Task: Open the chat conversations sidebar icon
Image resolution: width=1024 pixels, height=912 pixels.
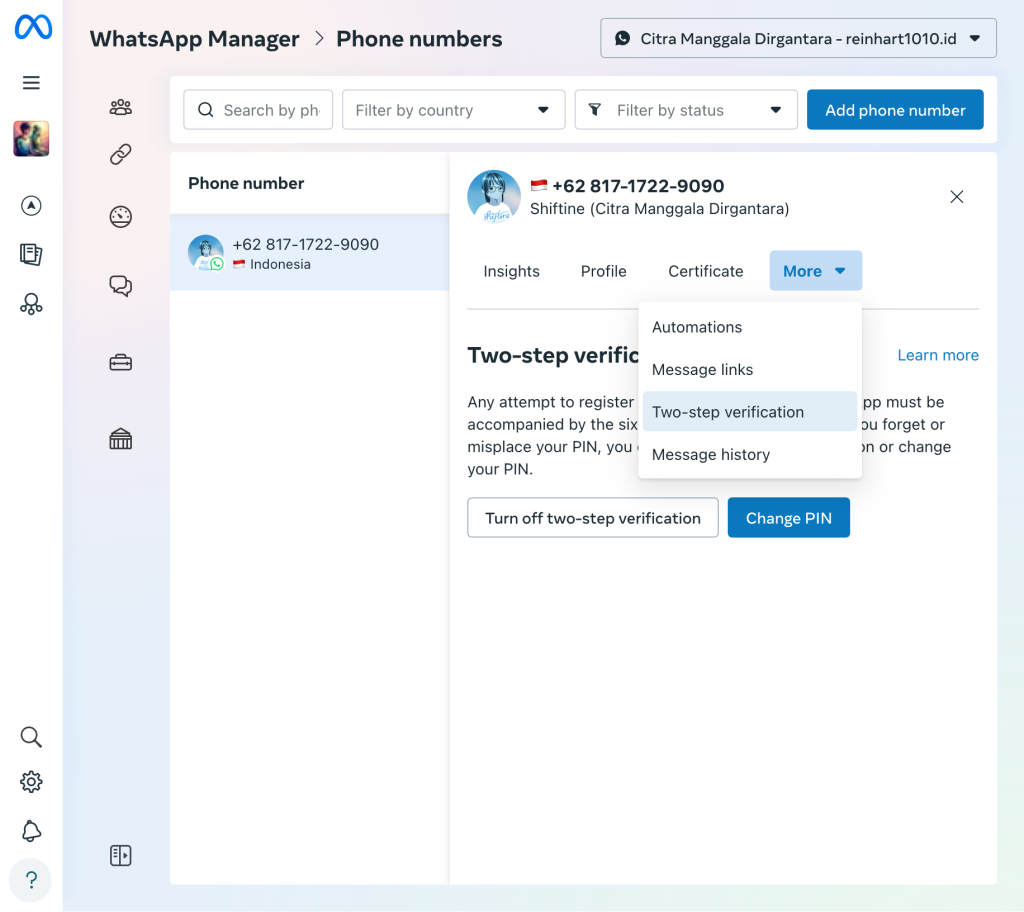Action: pos(120,286)
